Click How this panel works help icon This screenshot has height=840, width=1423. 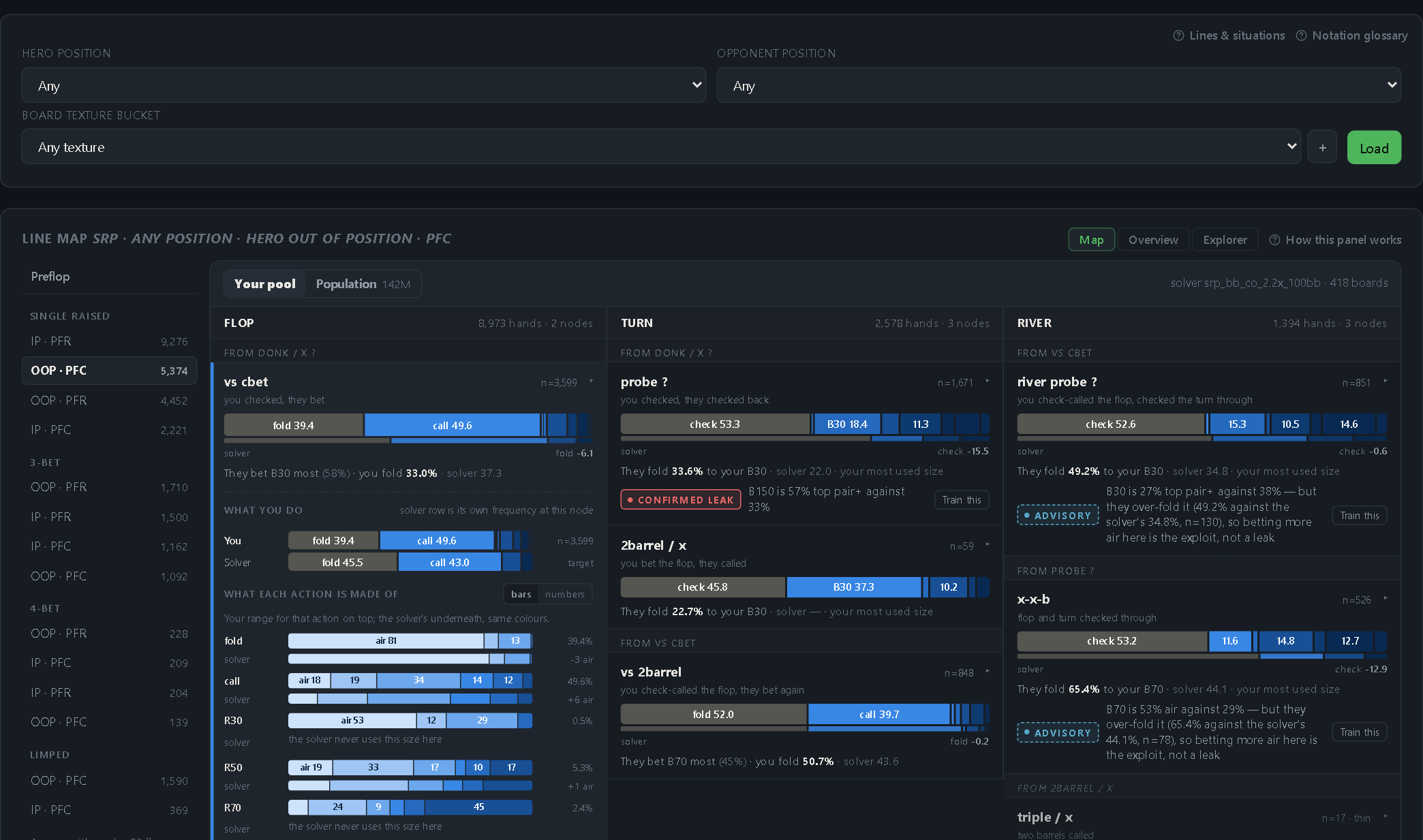(x=1274, y=240)
